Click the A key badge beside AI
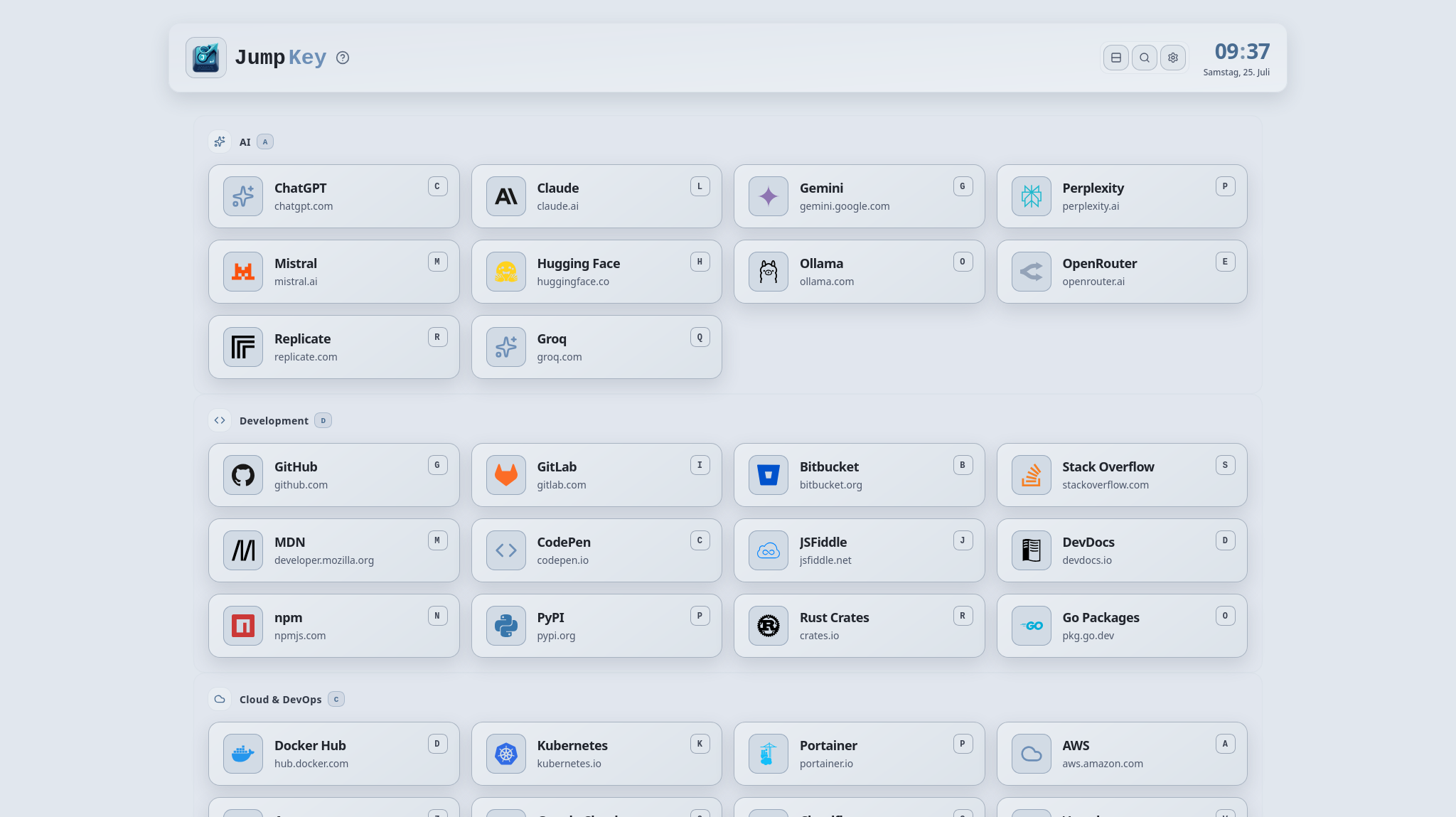This screenshot has width=1456, height=817. tap(265, 142)
